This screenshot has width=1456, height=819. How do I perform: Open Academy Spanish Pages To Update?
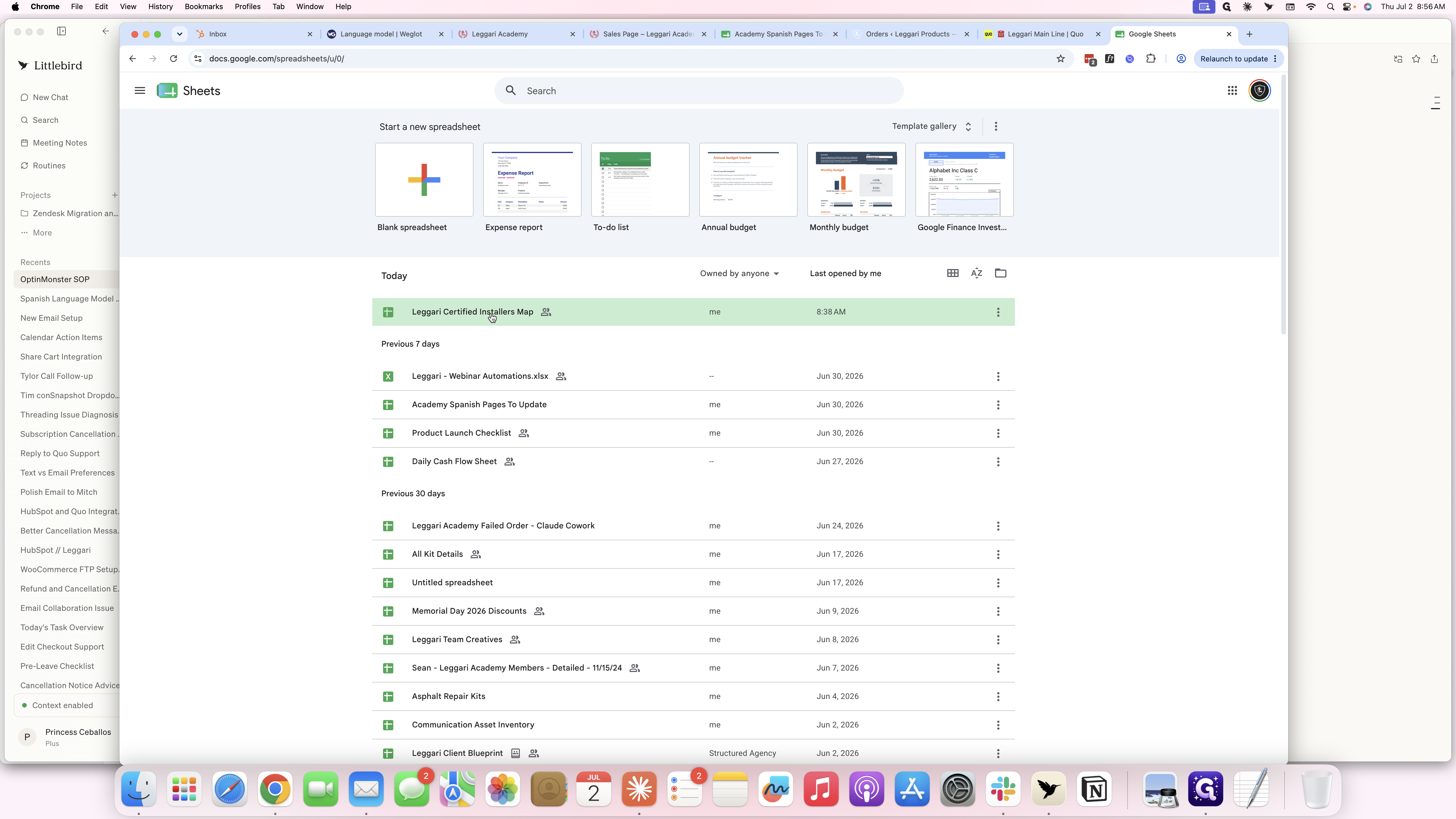(x=693, y=405)
